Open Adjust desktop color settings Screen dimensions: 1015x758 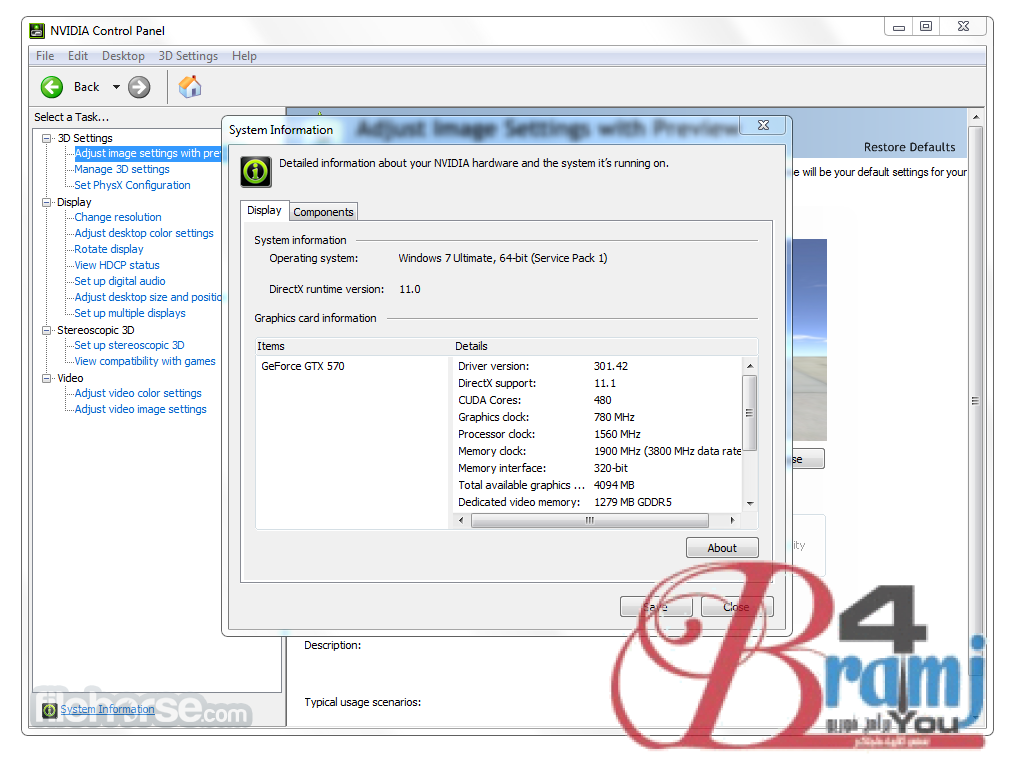[144, 233]
